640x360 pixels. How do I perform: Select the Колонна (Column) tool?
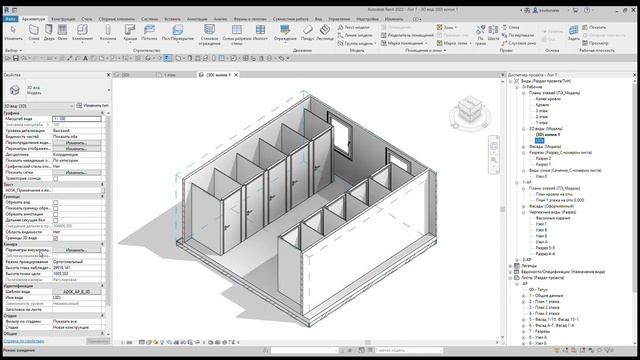pyautogui.click(x=108, y=32)
